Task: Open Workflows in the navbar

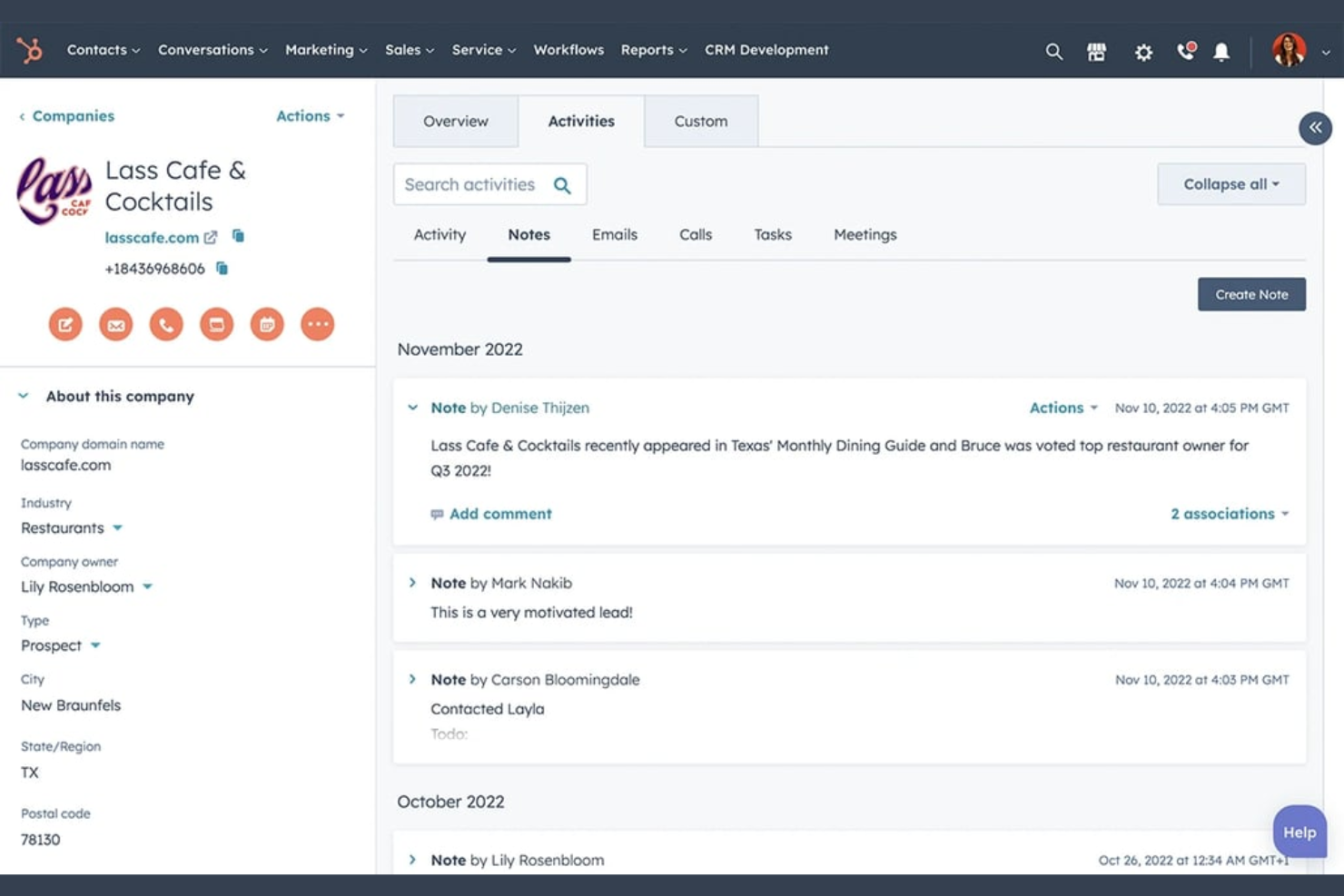Action: pos(568,50)
